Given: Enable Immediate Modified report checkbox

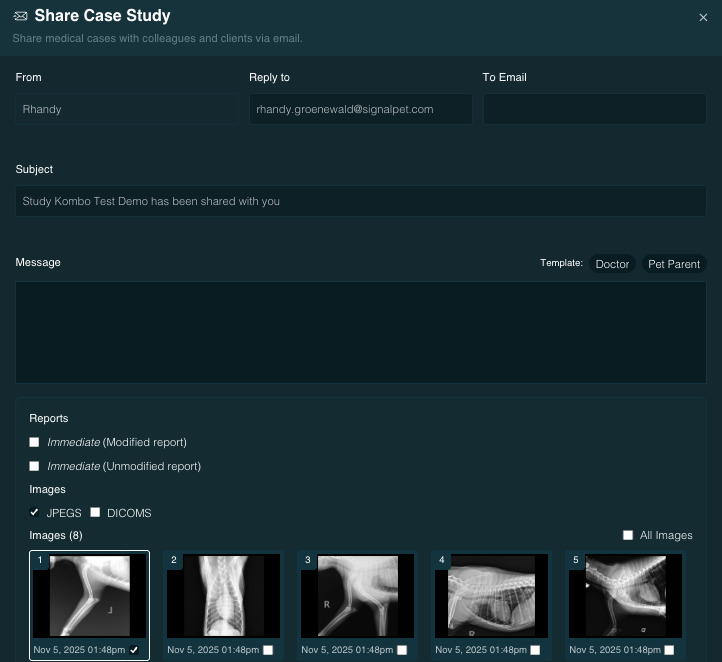Looking at the screenshot, I should tap(35, 442).
